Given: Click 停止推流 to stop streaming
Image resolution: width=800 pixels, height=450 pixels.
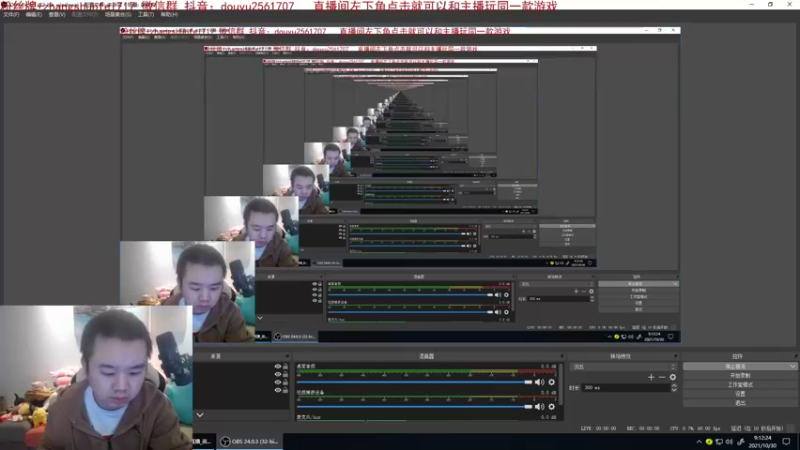Looking at the screenshot, I should point(735,366).
